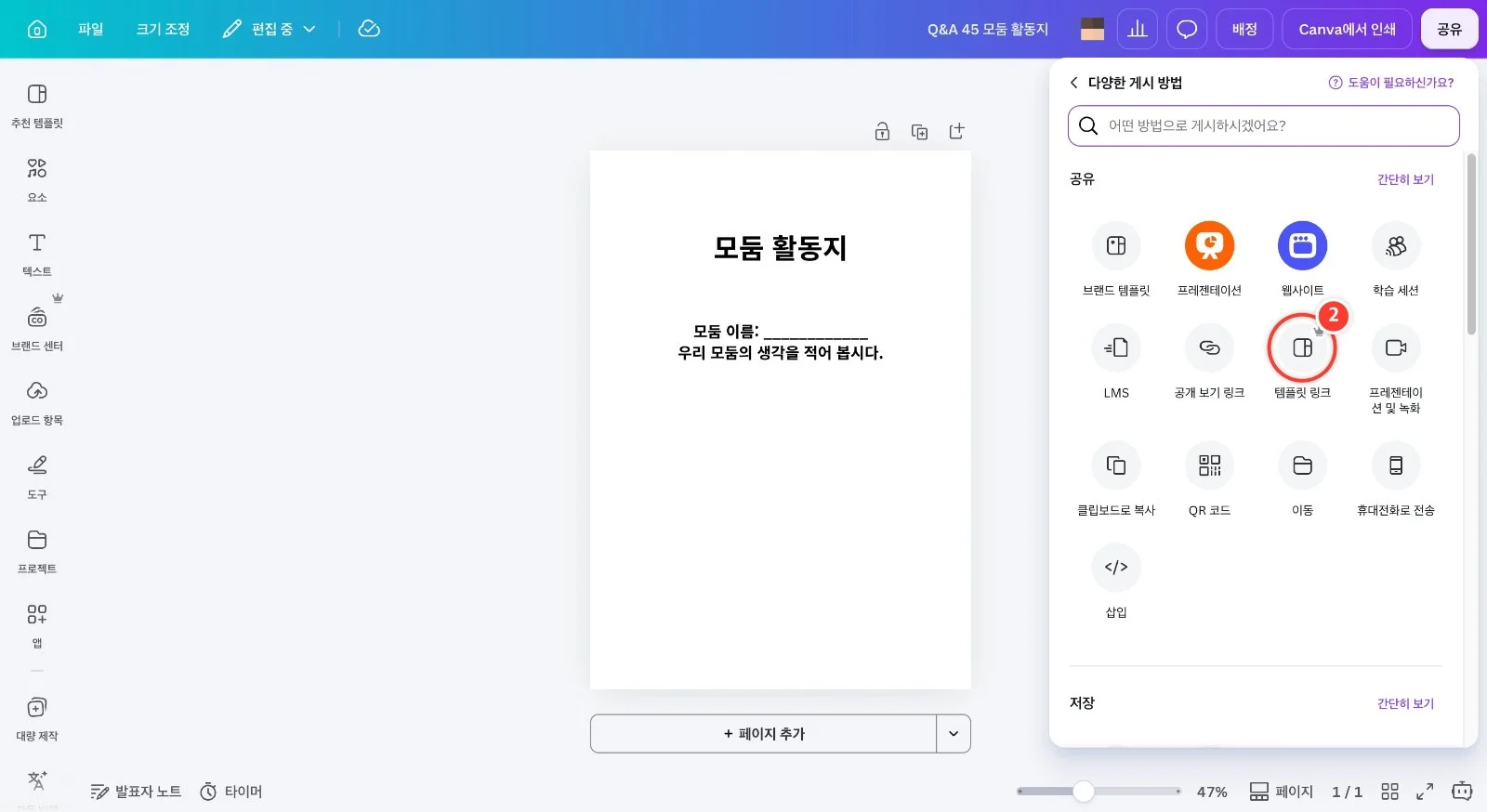Image resolution: width=1487 pixels, height=812 pixels.
Task: Add a new page icon above canvas
Action: point(956,132)
